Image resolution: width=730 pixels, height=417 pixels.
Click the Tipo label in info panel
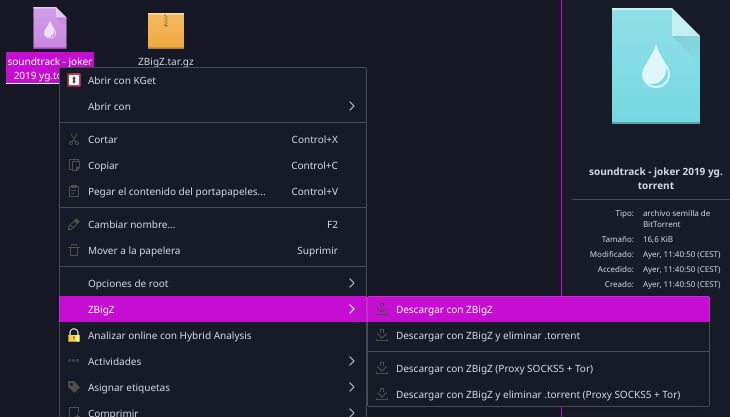point(624,213)
